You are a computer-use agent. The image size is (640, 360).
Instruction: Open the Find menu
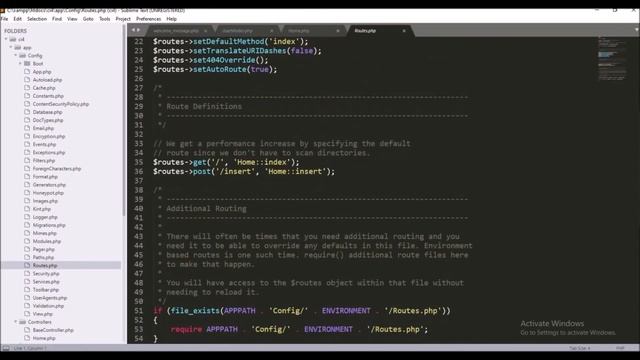click(57, 19)
